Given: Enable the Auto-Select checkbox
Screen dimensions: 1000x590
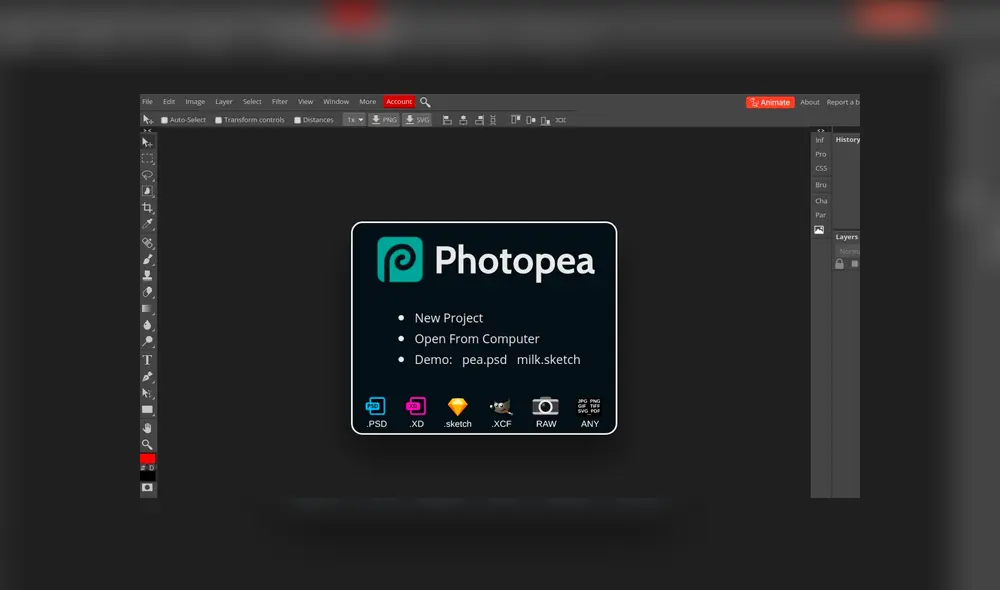Looking at the screenshot, I should coord(165,119).
